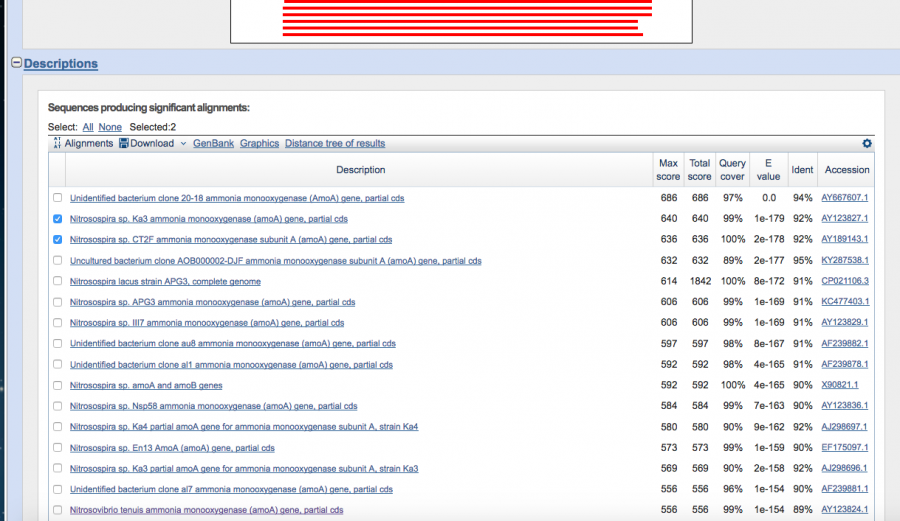Viewport: 900px width, 521px height.
Task: Open Nitrosospira sp. APG3 amoA link
Action: (212, 302)
